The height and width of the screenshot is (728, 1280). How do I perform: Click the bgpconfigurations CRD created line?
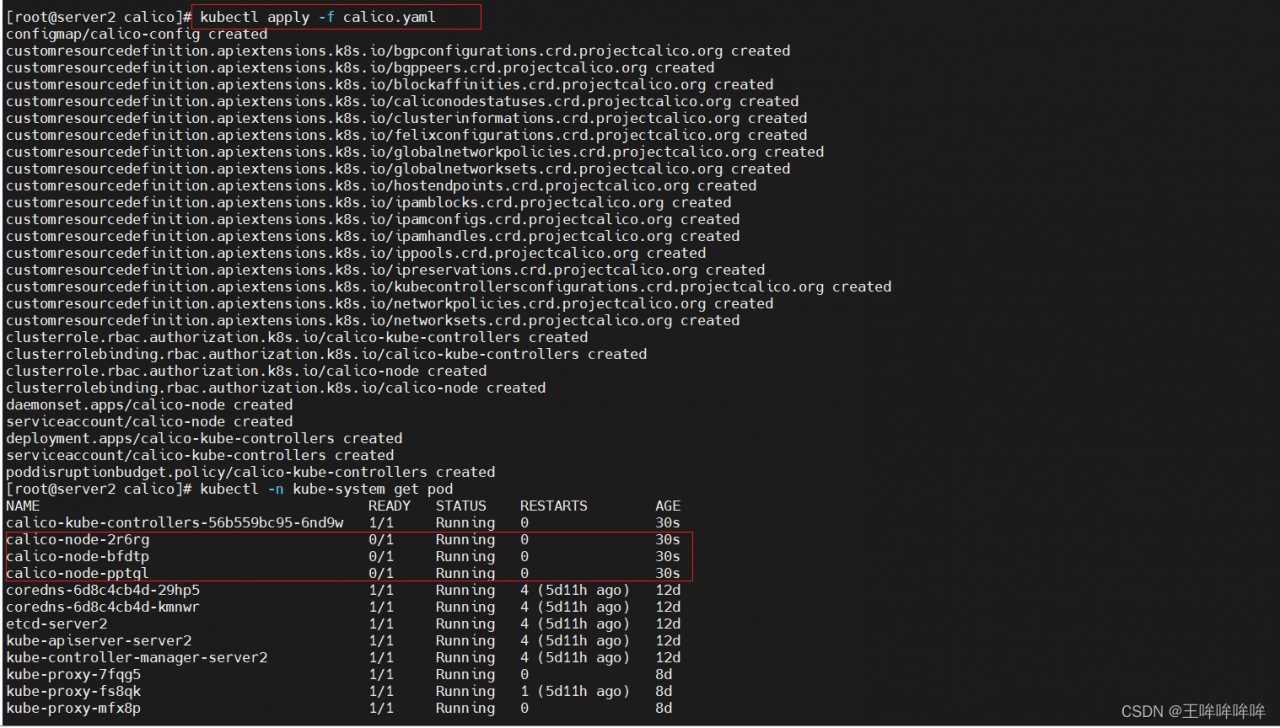(x=398, y=51)
